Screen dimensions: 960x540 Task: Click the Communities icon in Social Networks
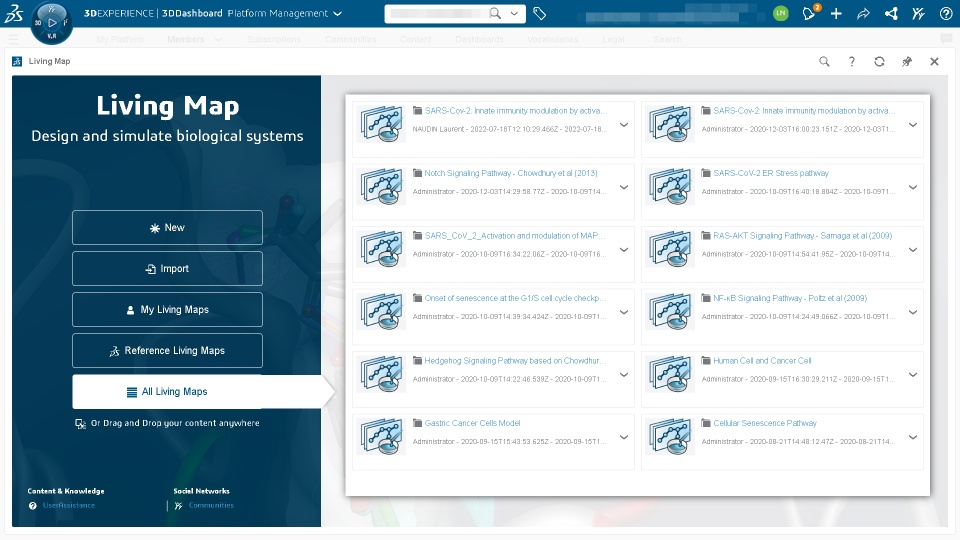click(x=178, y=506)
